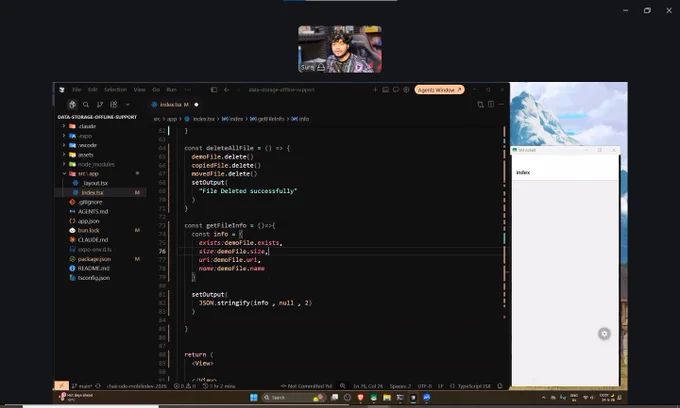Click the plus icon left of Agents Window
The width and height of the screenshot is (680, 408).
[x=375, y=90]
